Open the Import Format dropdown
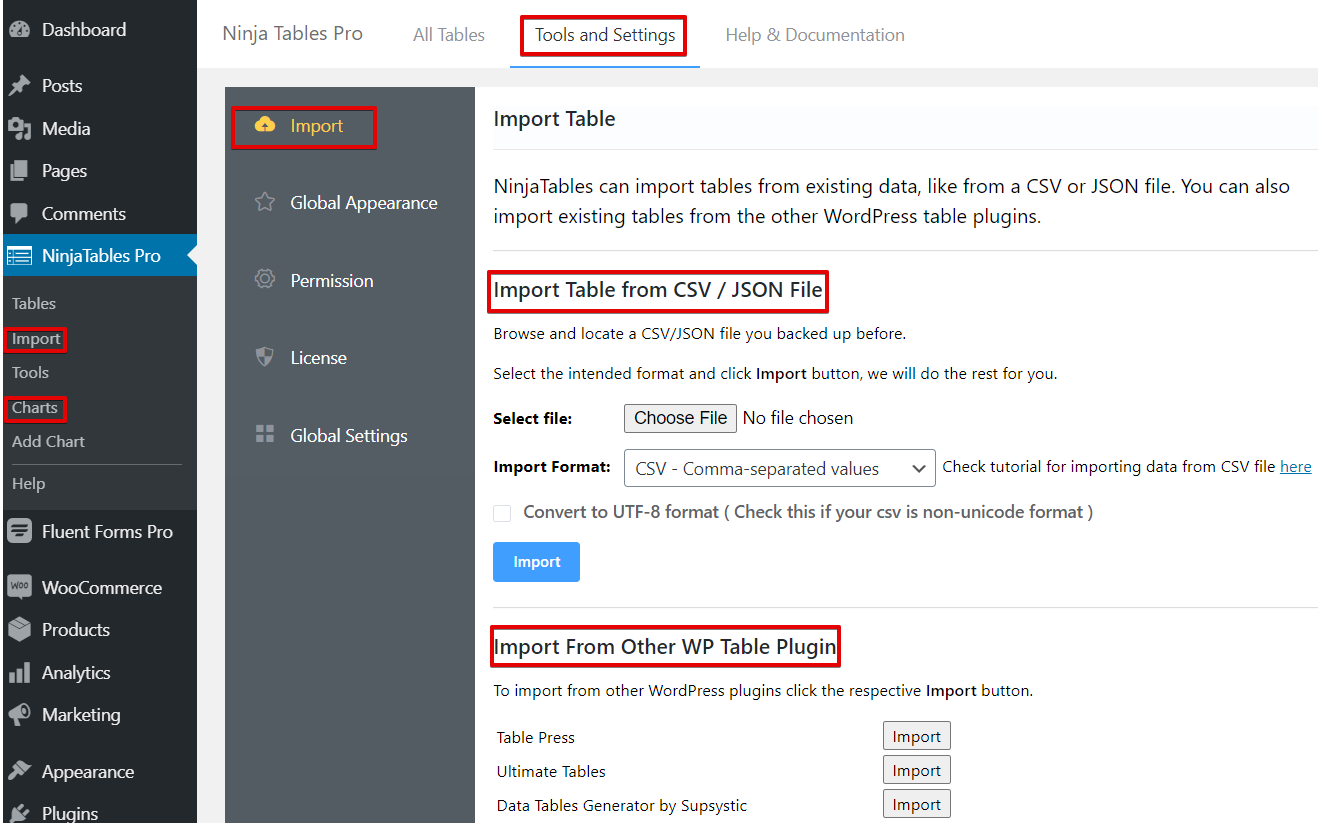This screenshot has height=823, width=1318. click(x=779, y=468)
